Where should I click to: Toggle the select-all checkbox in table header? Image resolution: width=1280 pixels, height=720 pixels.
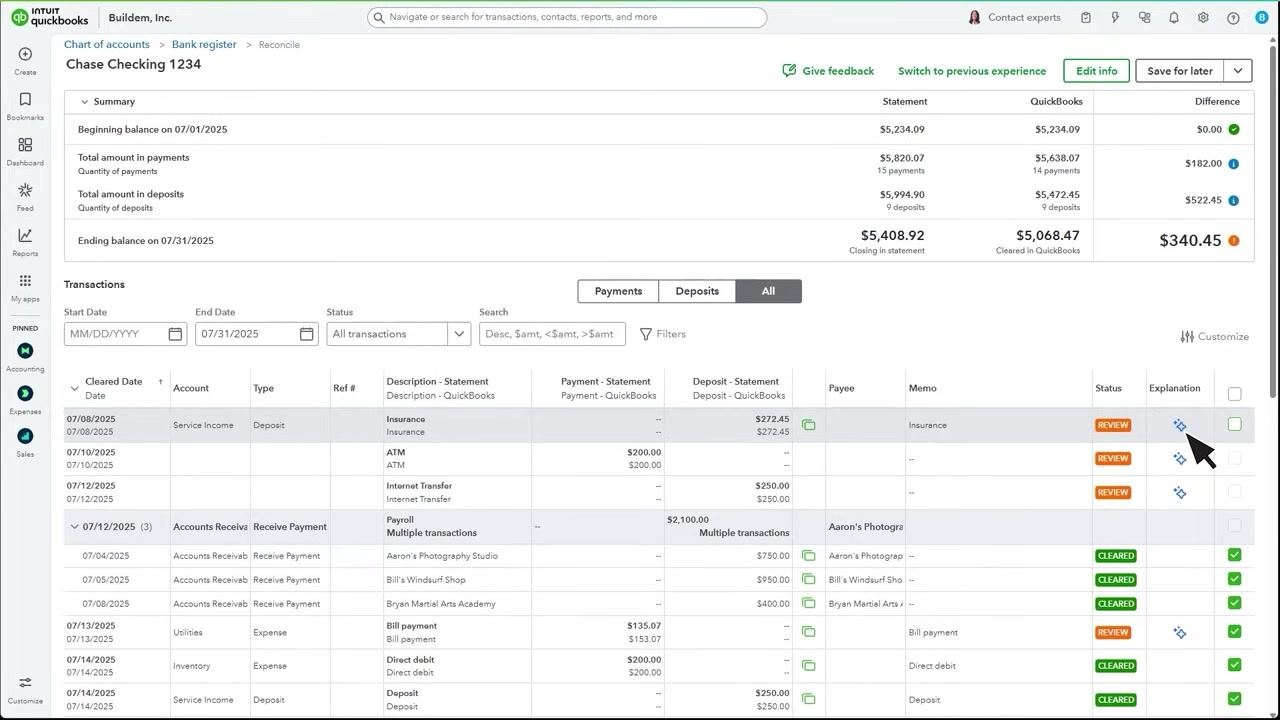(1234, 394)
